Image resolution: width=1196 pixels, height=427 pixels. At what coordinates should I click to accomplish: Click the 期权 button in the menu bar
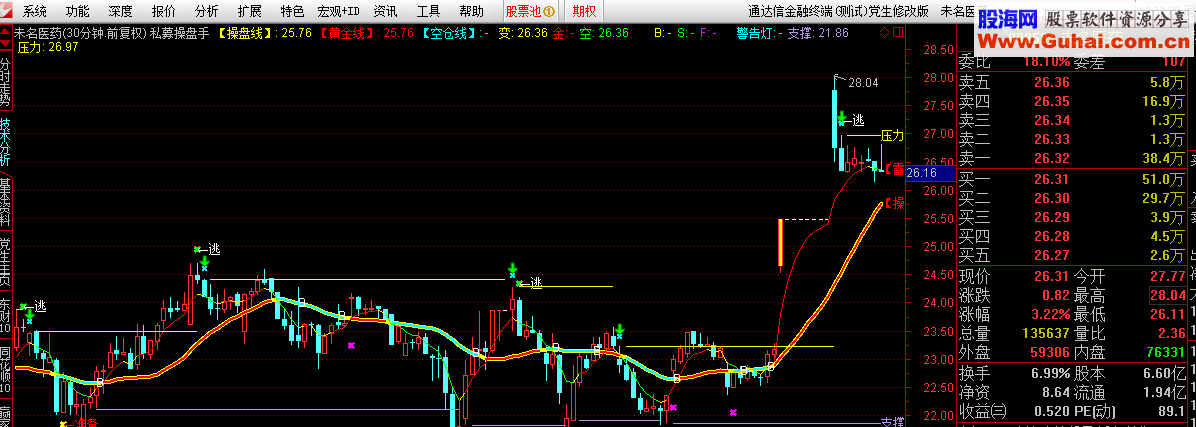click(x=584, y=11)
